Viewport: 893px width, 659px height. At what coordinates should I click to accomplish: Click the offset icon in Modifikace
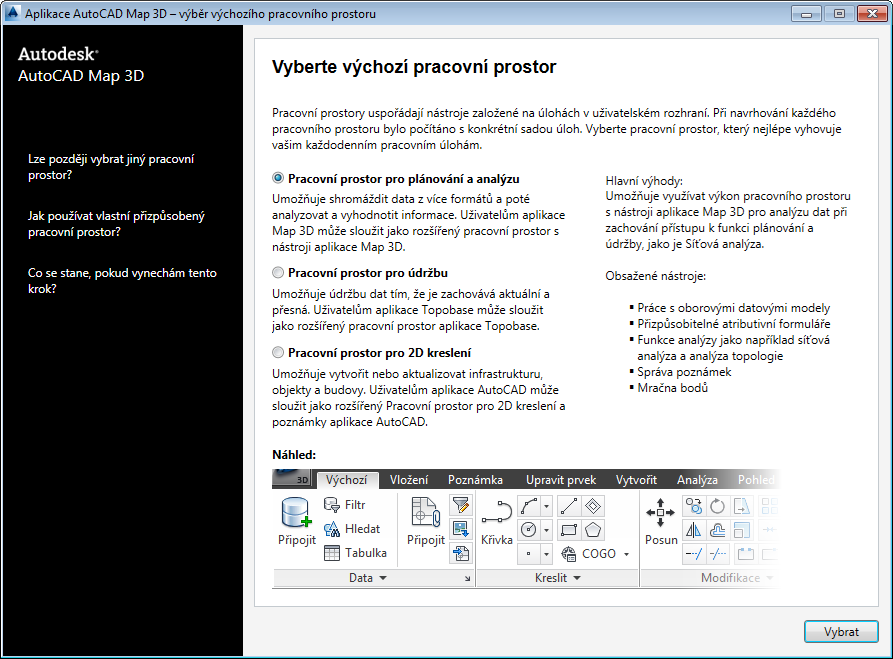point(718,530)
